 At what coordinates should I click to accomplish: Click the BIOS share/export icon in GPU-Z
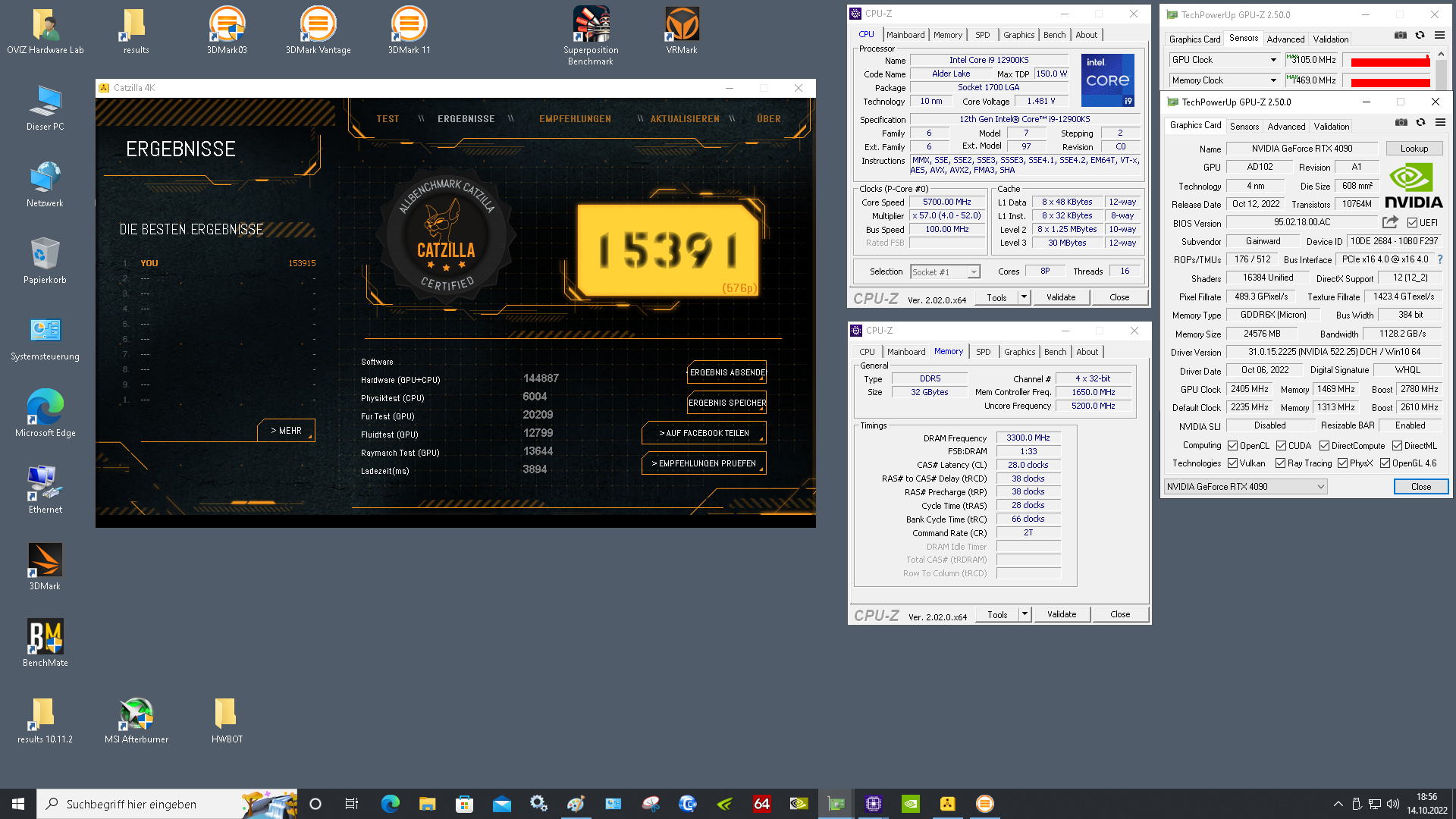coord(1390,222)
